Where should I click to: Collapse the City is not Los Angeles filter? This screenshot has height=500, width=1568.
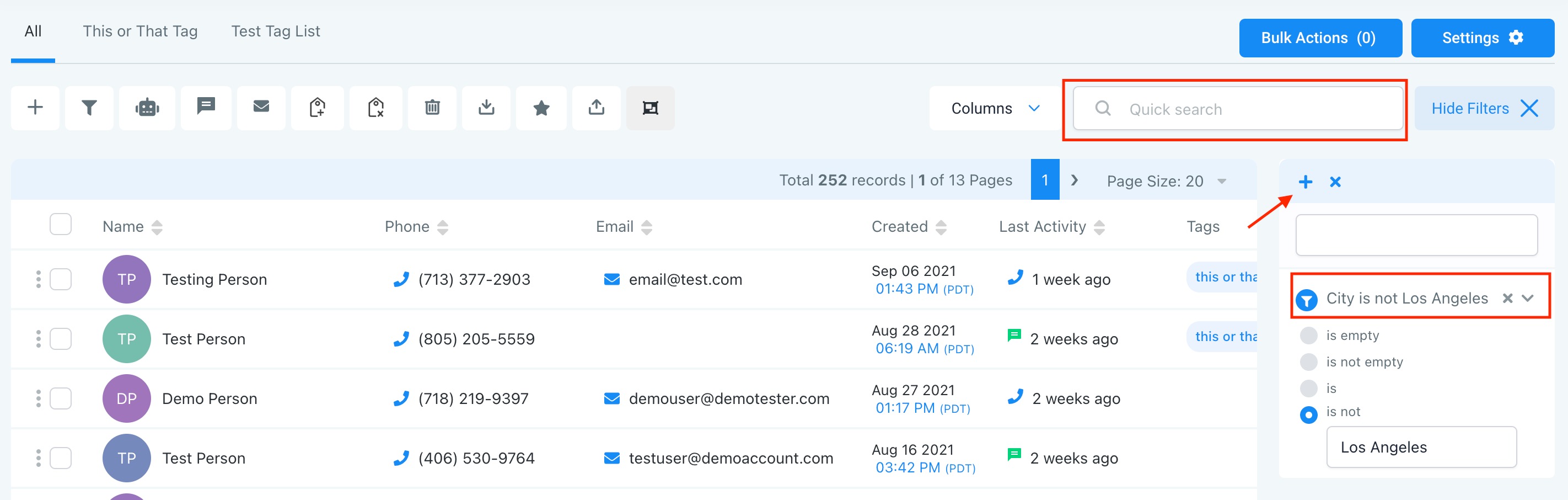pyautogui.click(x=1528, y=299)
